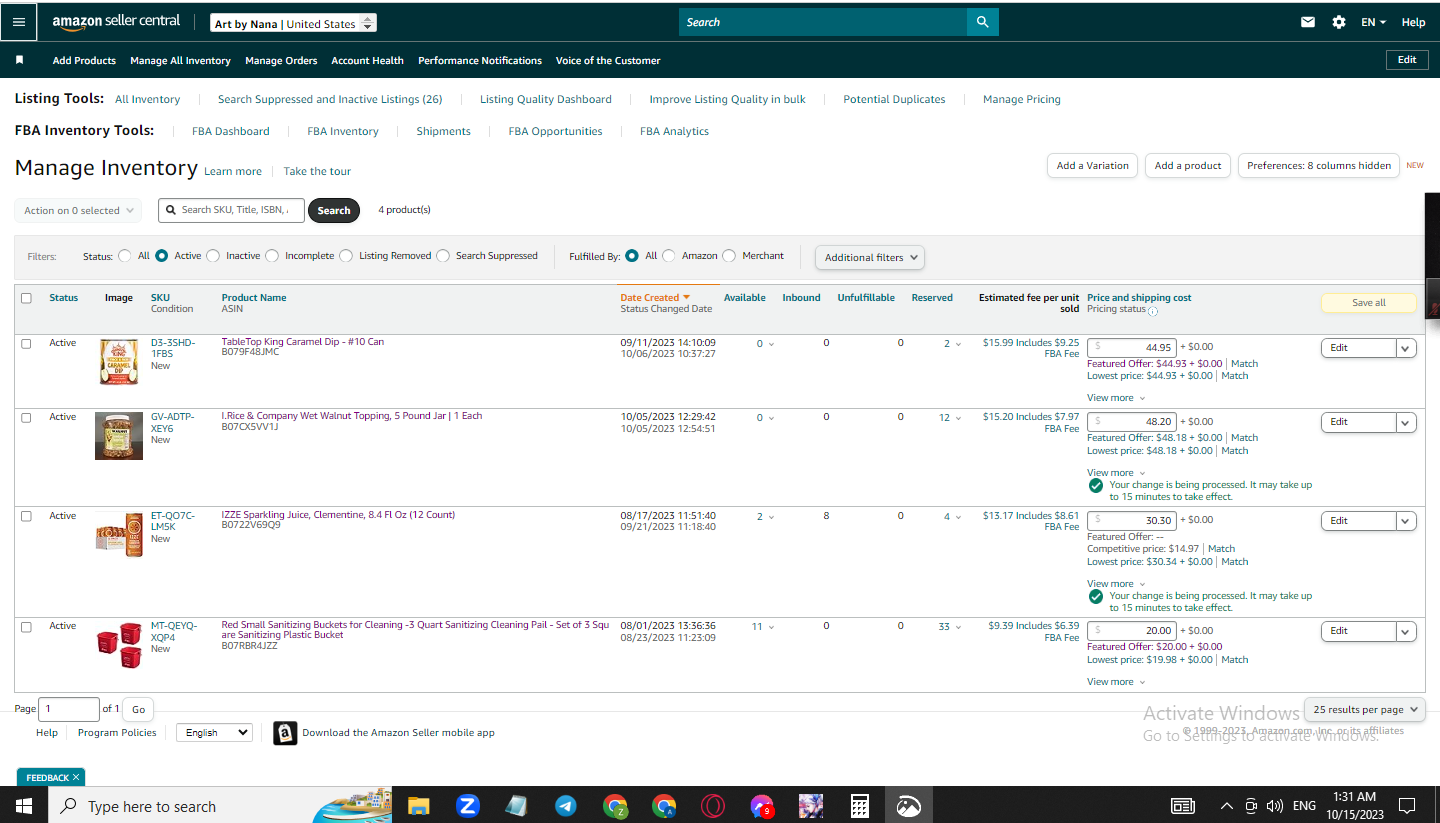Sort by the Date Created column

click(655, 298)
